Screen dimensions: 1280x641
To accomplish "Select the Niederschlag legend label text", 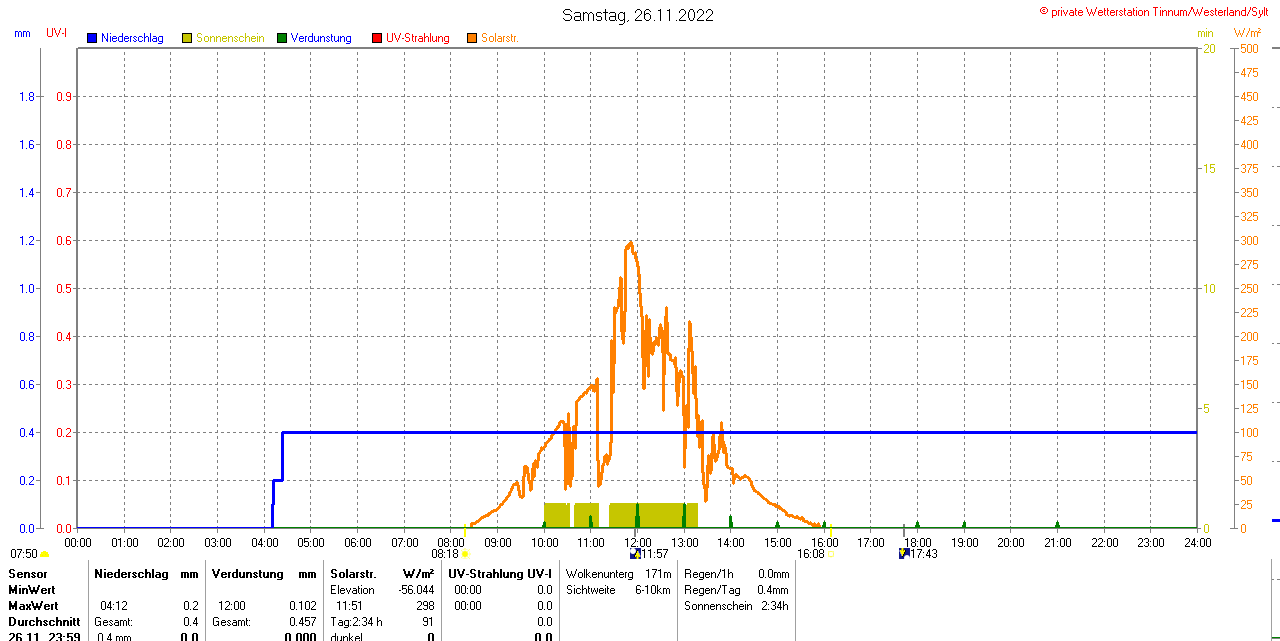I will 133,38.
